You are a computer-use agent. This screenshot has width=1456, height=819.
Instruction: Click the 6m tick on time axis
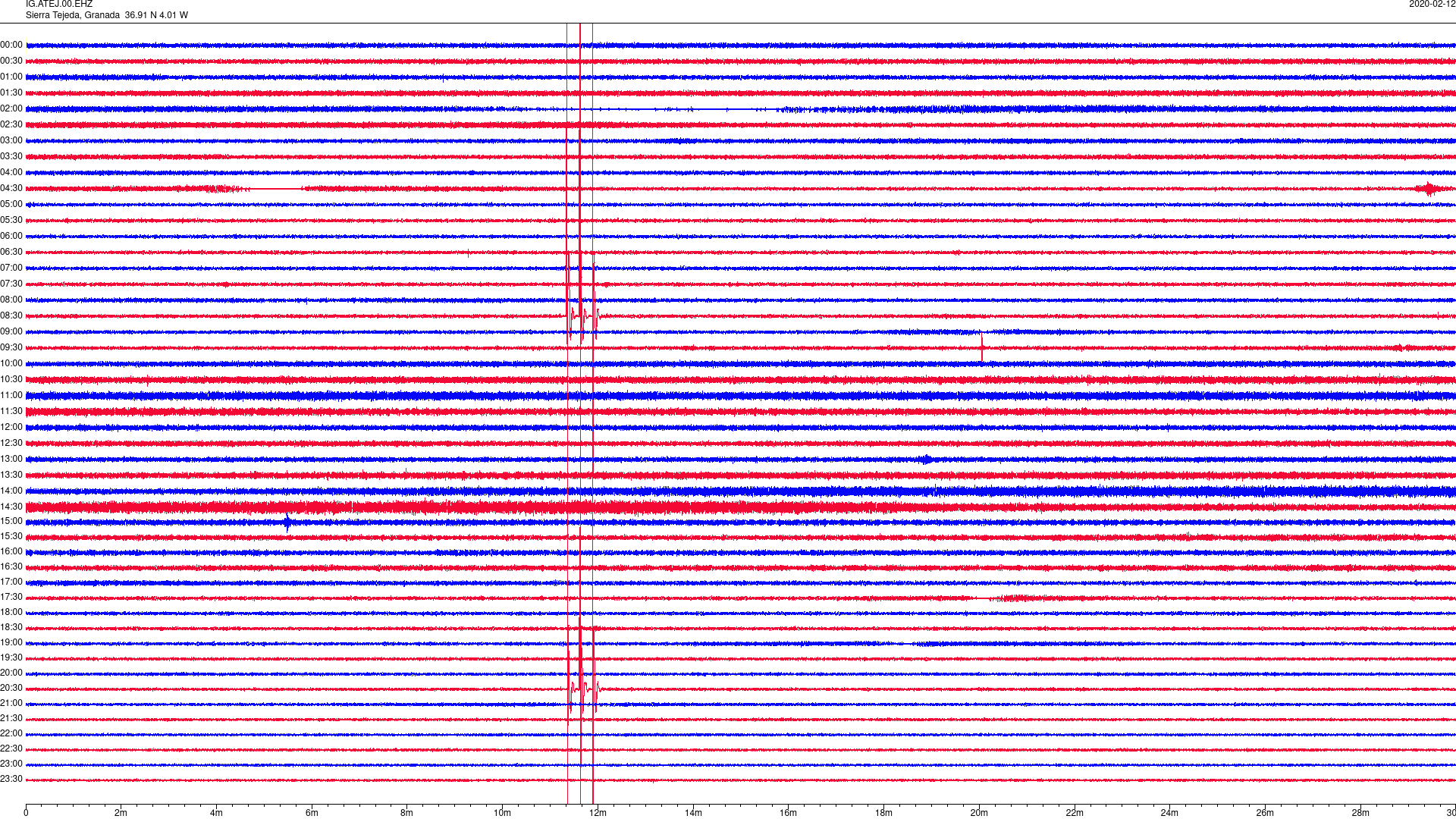[312, 813]
